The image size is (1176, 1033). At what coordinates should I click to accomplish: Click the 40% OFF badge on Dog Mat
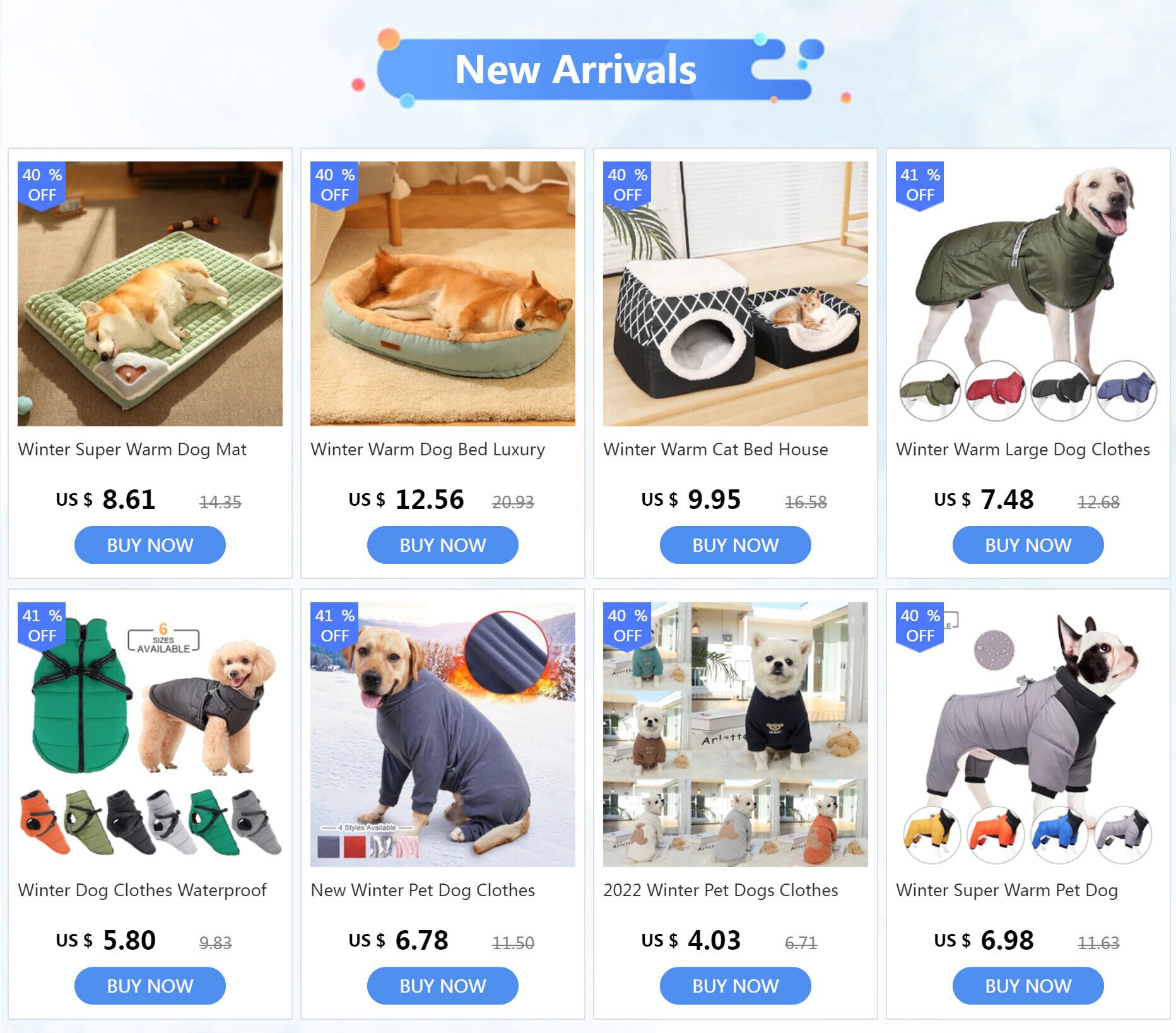click(42, 185)
